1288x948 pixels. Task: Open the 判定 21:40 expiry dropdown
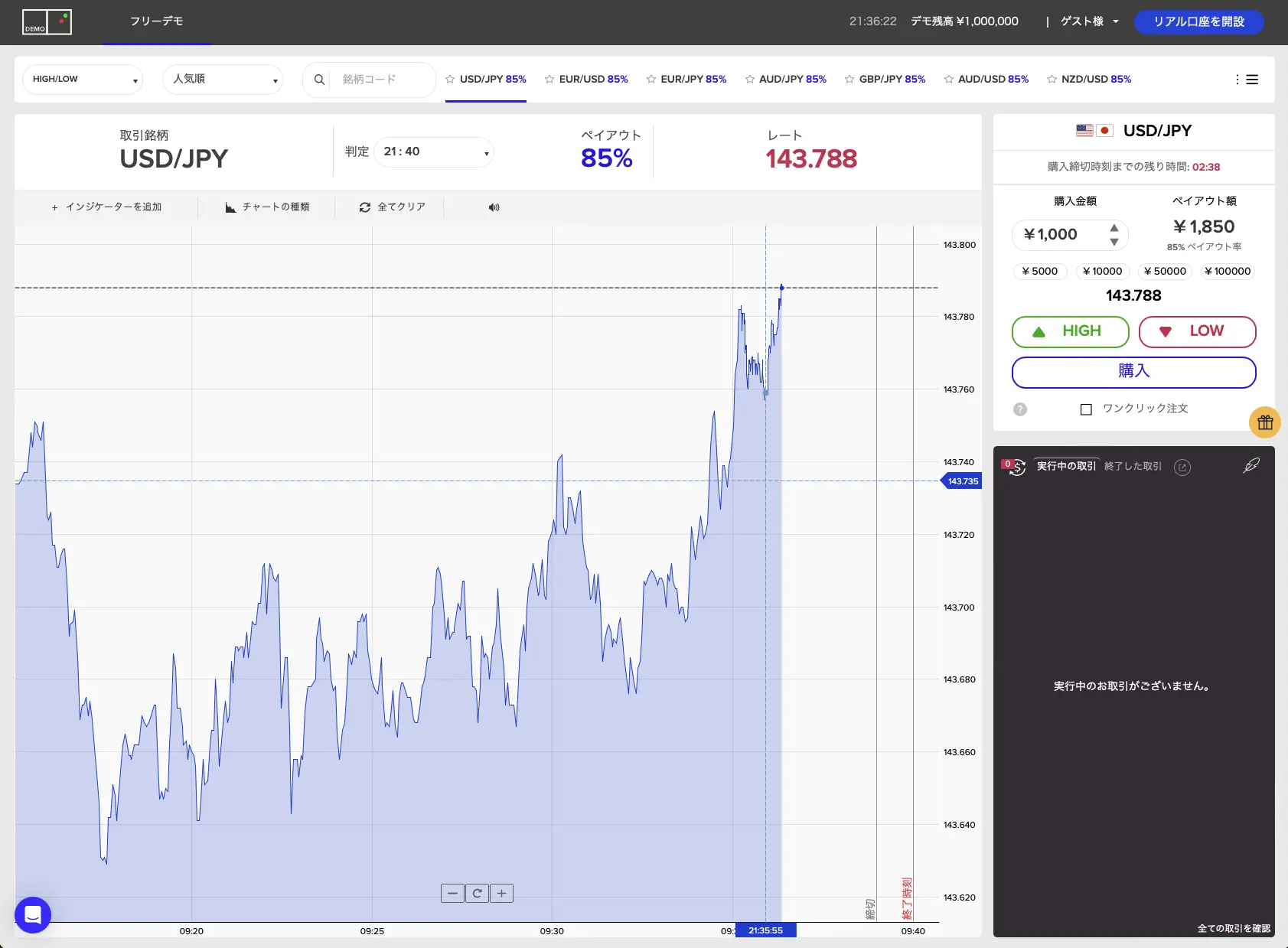[x=434, y=151]
